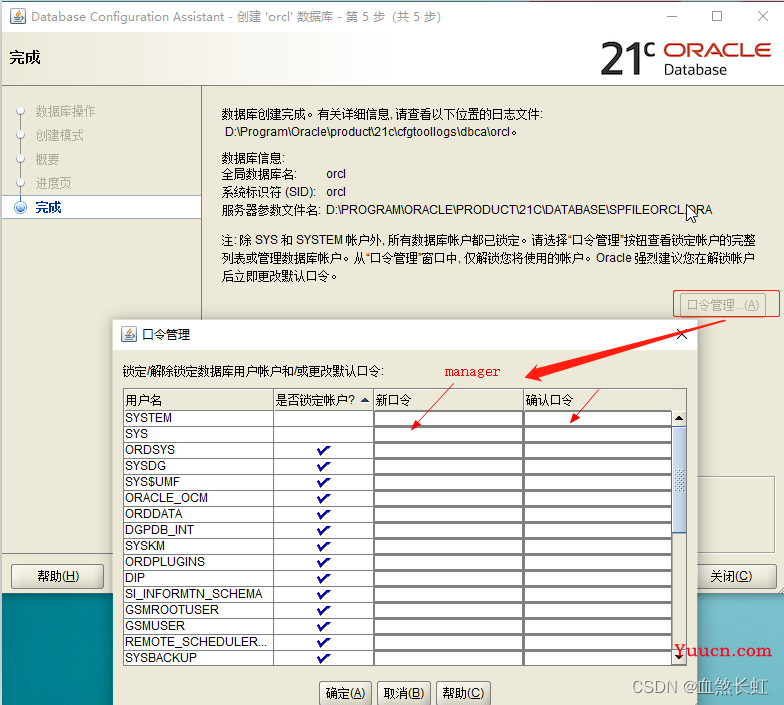Close the Database Configuration Assistant window
Viewport: 784px width, 705px height.
[x=762, y=16]
